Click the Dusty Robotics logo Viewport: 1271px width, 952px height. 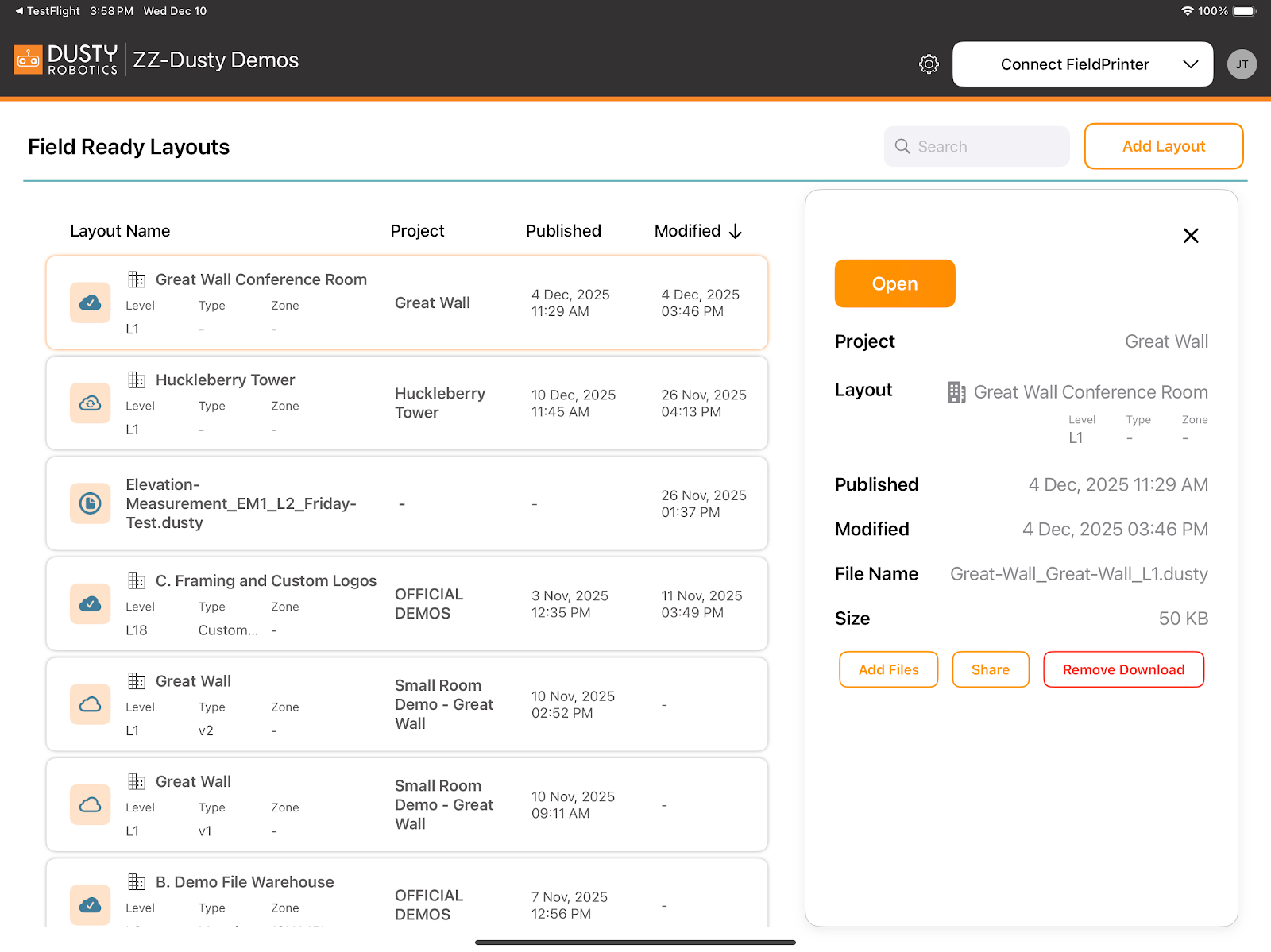click(x=66, y=60)
